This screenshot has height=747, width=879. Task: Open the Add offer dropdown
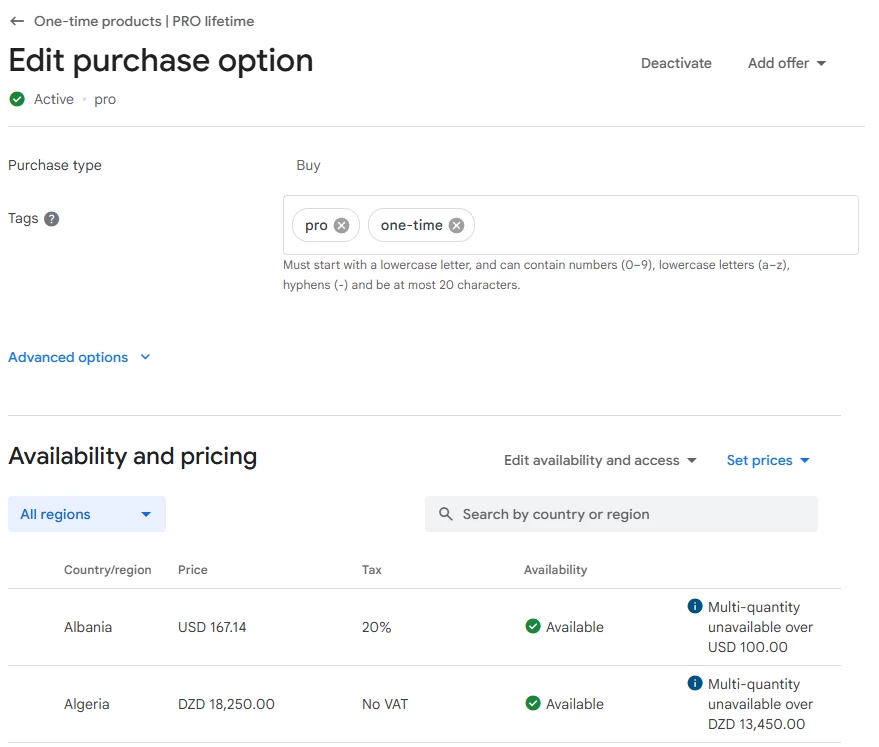coord(787,63)
